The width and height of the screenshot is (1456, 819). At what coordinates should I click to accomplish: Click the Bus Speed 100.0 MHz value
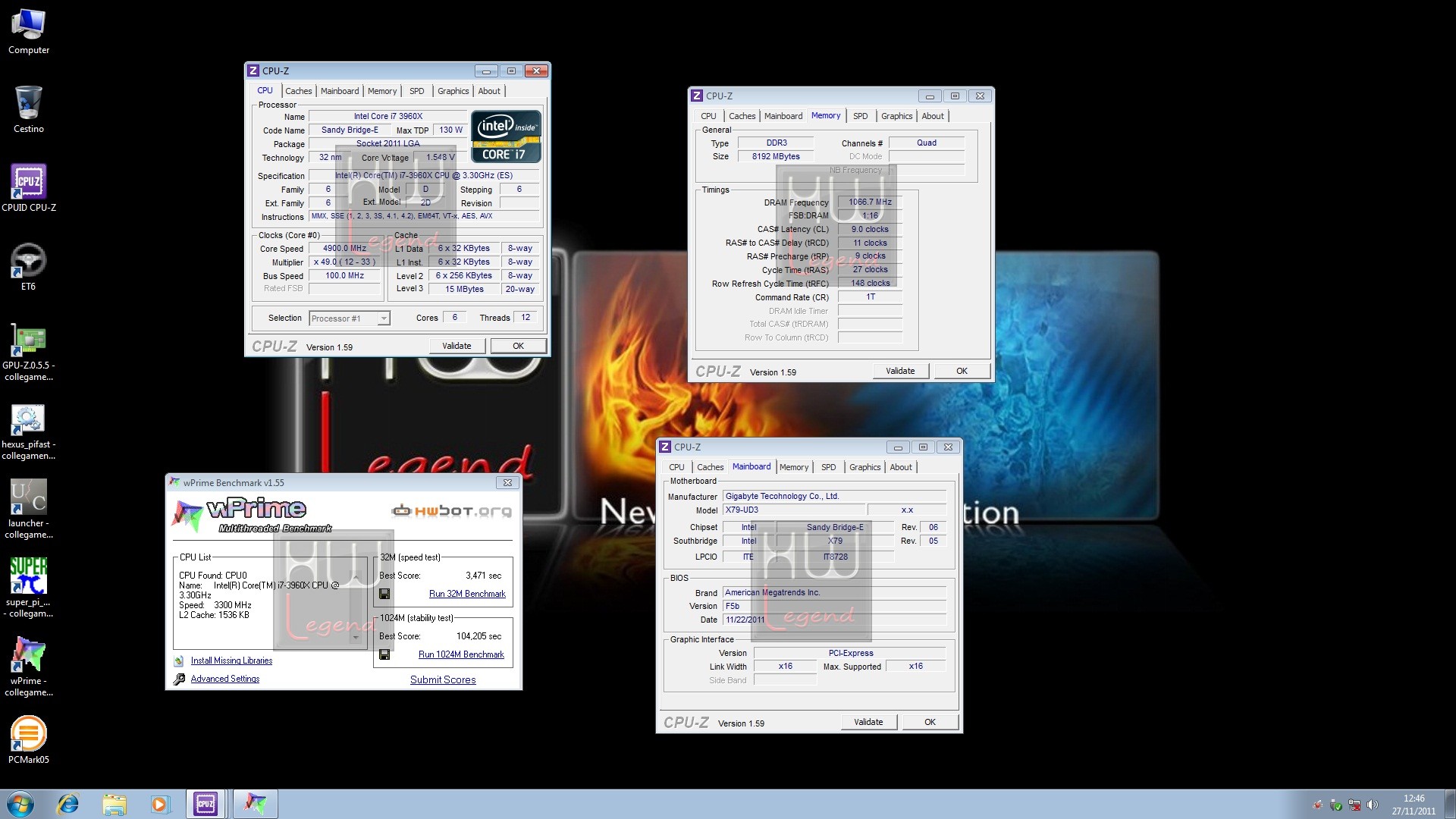pos(344,275)
